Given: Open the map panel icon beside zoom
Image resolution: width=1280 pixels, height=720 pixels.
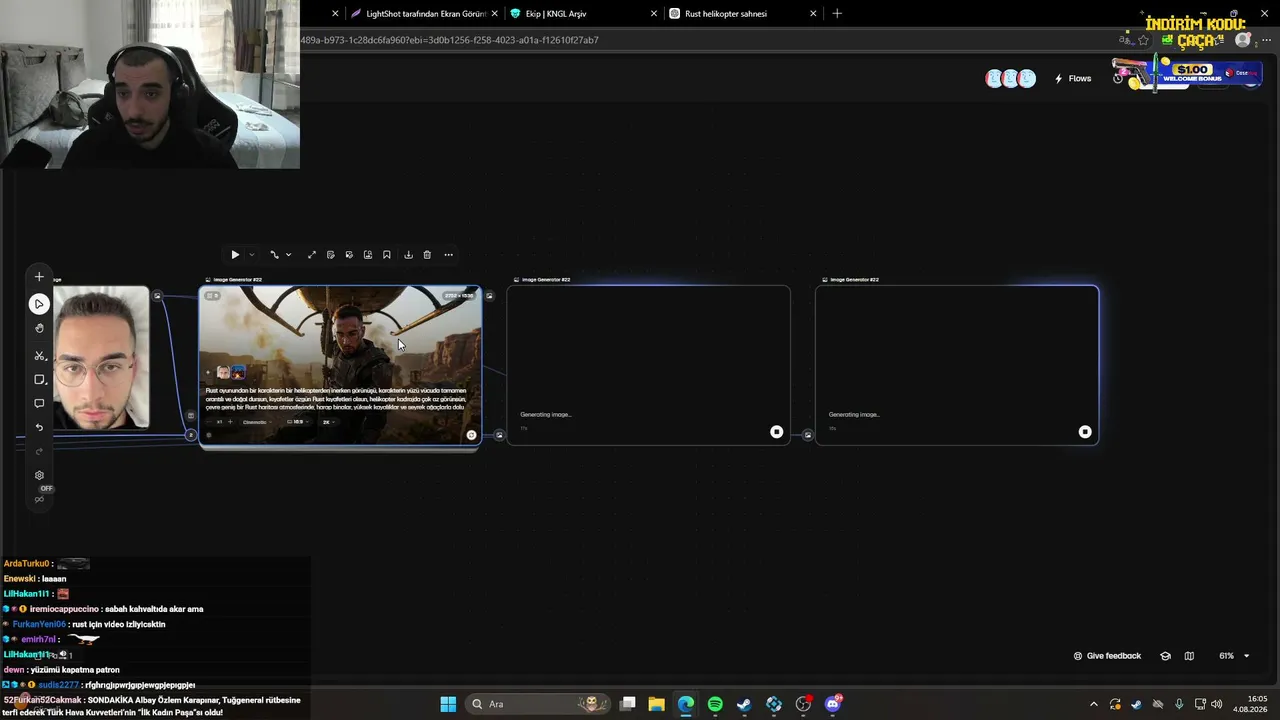Looking at the screenshot, I should point(1189,656).
